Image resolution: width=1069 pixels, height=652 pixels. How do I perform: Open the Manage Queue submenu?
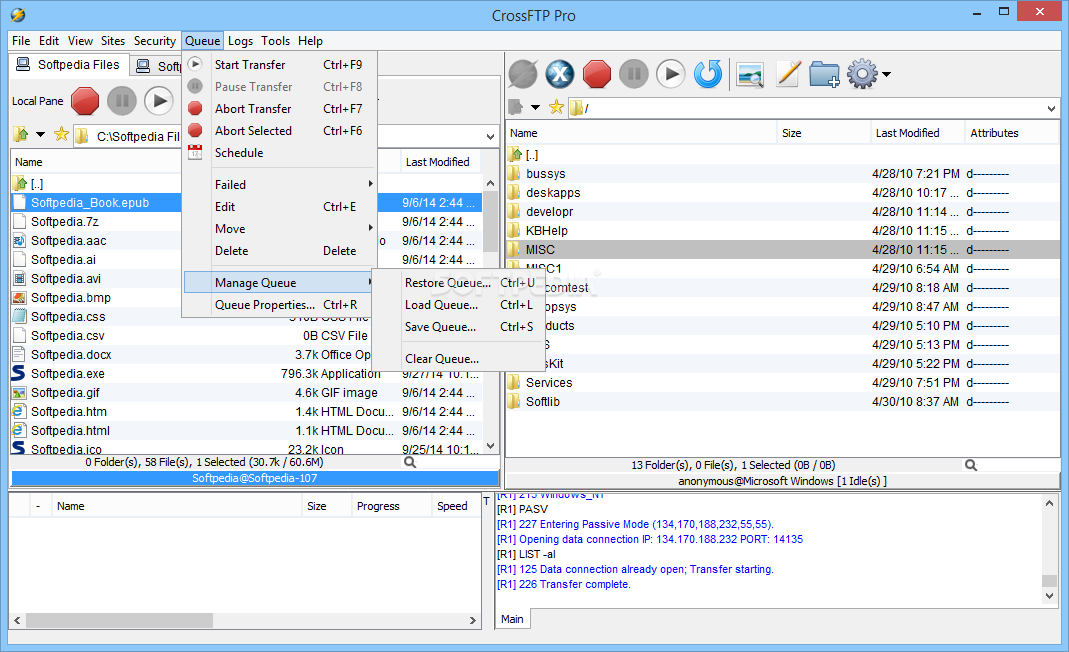pos(279,282)
